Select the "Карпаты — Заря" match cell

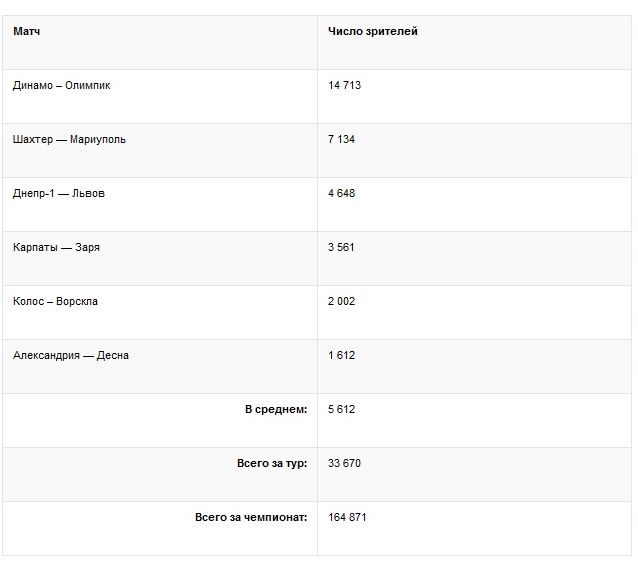(57, 248)
